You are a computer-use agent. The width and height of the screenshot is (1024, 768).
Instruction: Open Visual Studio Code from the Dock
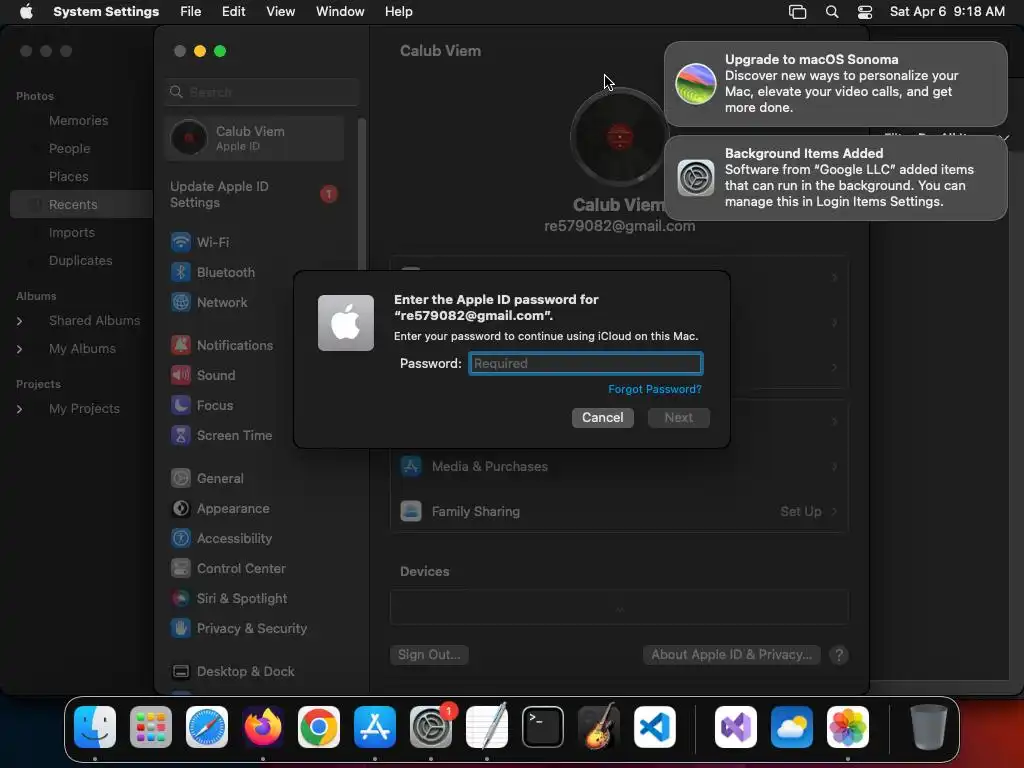(x=655, y=727)
